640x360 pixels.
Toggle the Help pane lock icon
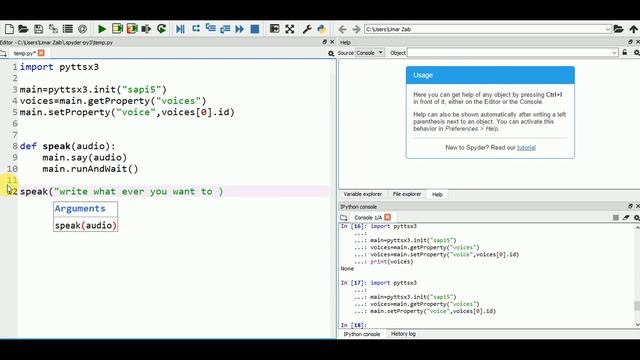coord(624,53)
